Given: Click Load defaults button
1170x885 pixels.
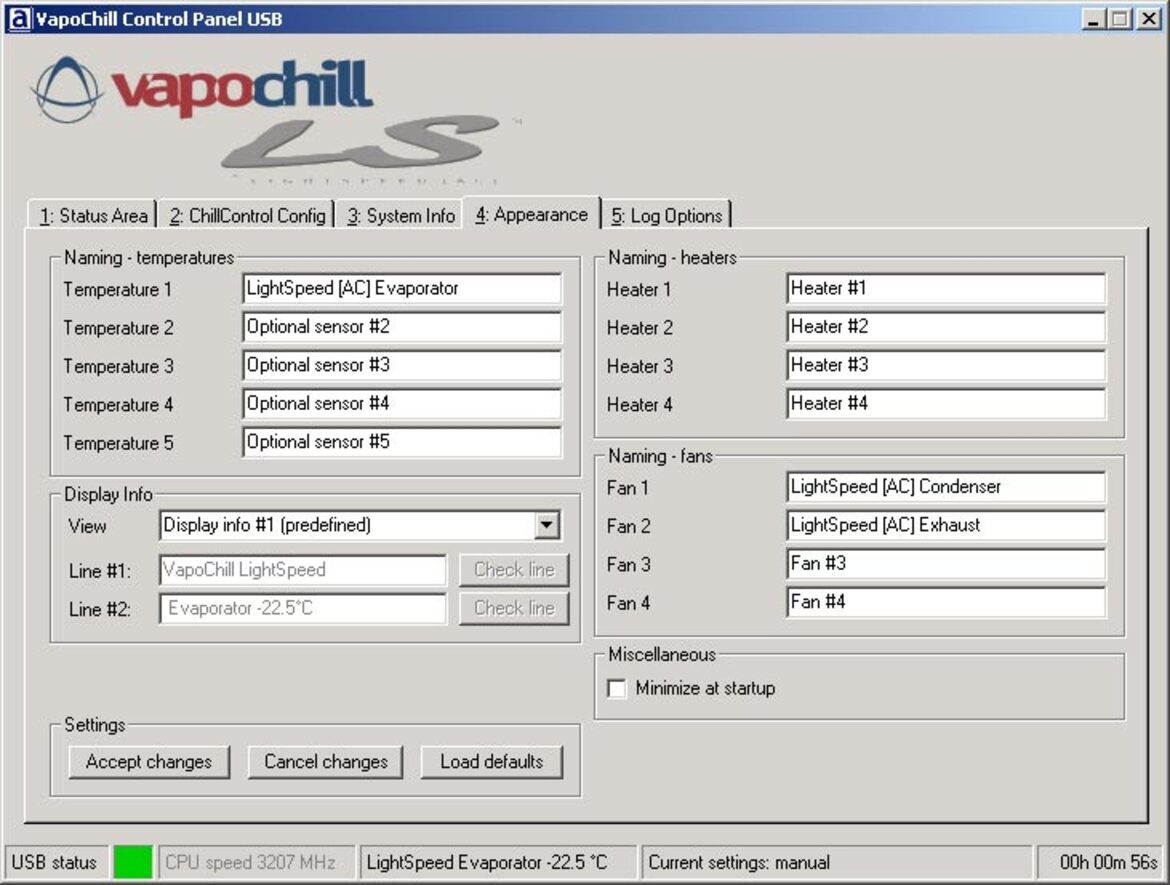Looking at the screenshot, I should [x=492, y=762].
